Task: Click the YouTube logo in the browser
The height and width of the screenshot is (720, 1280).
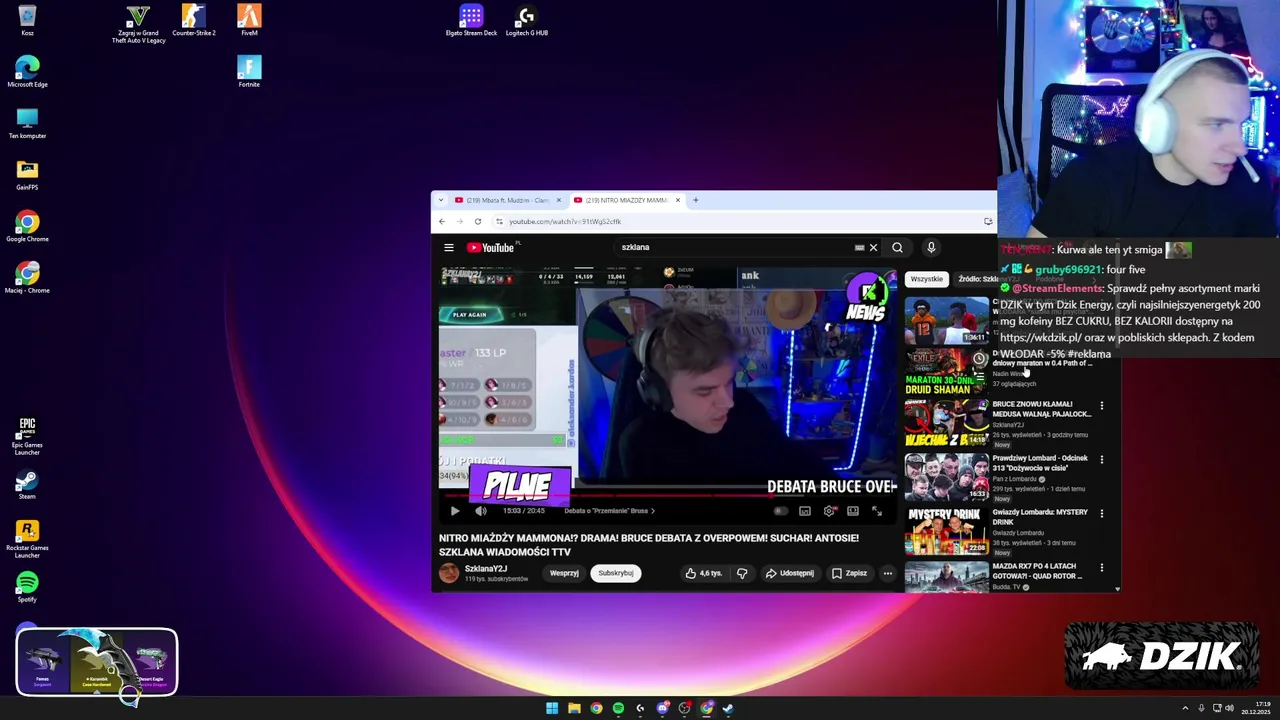Action: [490, 247]
